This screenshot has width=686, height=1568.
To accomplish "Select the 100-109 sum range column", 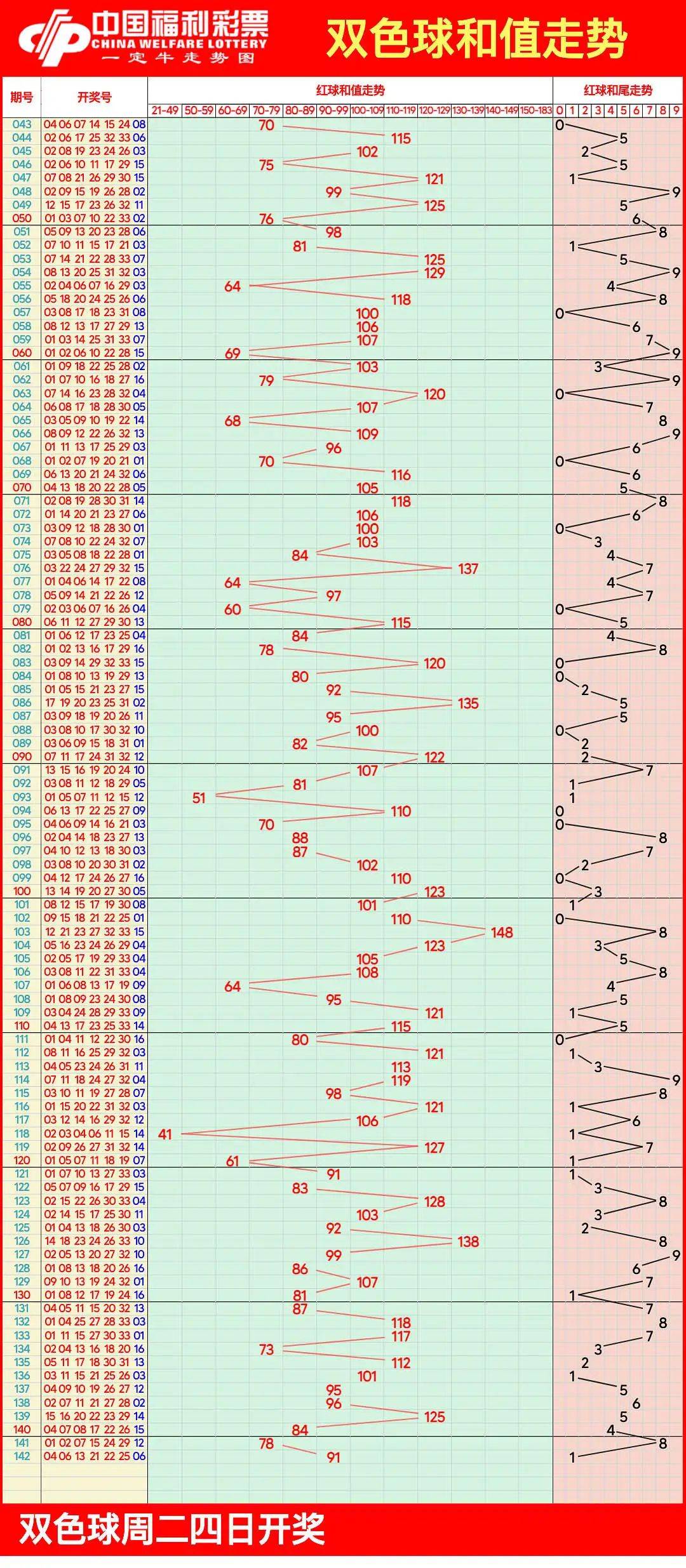I will tap(367, 110).
